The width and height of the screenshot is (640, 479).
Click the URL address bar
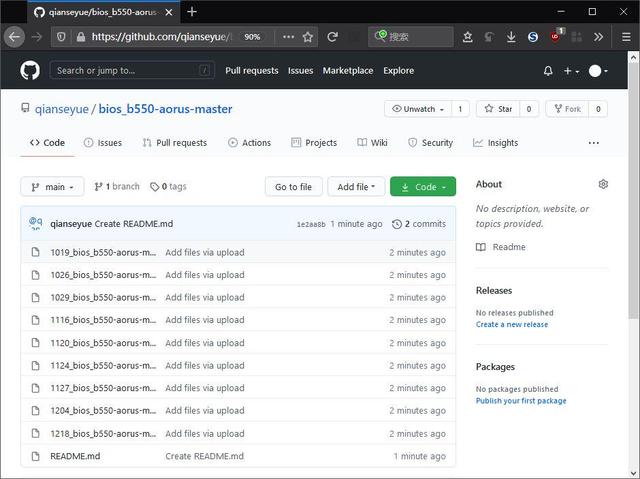point(161,37)
